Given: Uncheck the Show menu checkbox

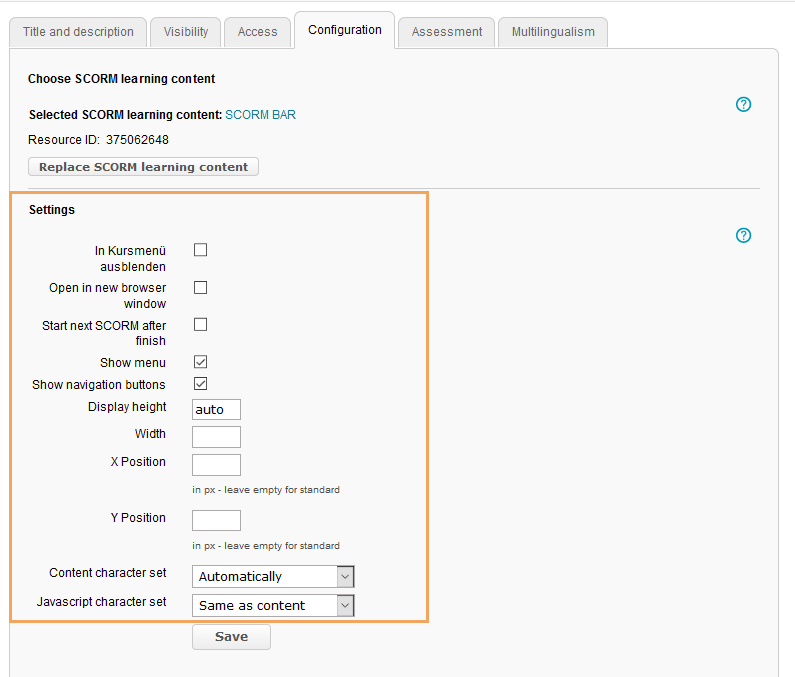Looking at the screenshot, I should click(200, 362).
